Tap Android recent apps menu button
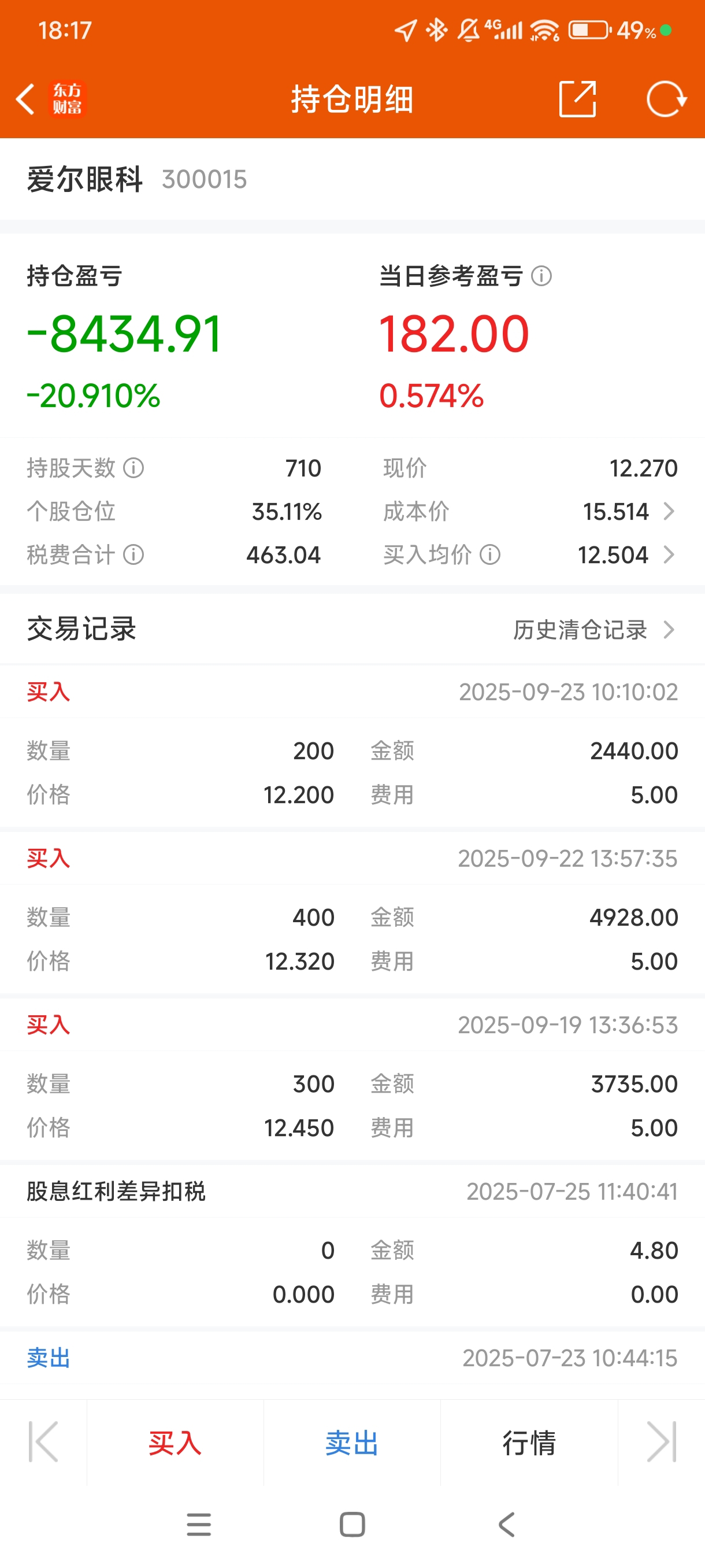This screenshot has width=705, height=1568. [199, 1524]
